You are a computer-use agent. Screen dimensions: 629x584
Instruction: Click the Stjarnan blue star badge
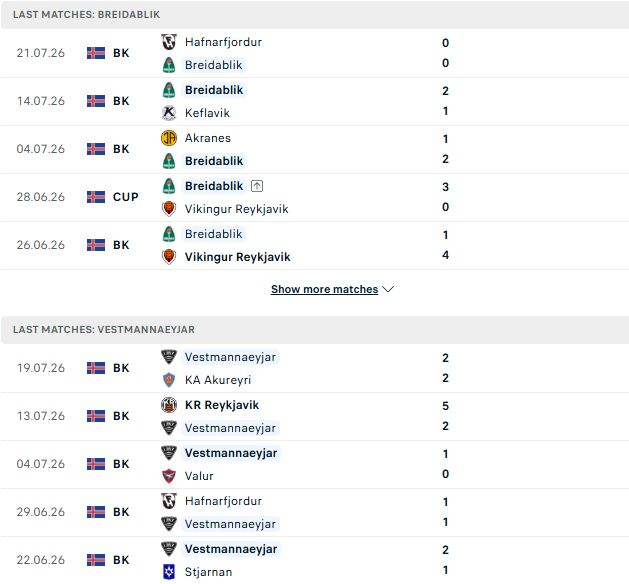(x=169, y=572)
